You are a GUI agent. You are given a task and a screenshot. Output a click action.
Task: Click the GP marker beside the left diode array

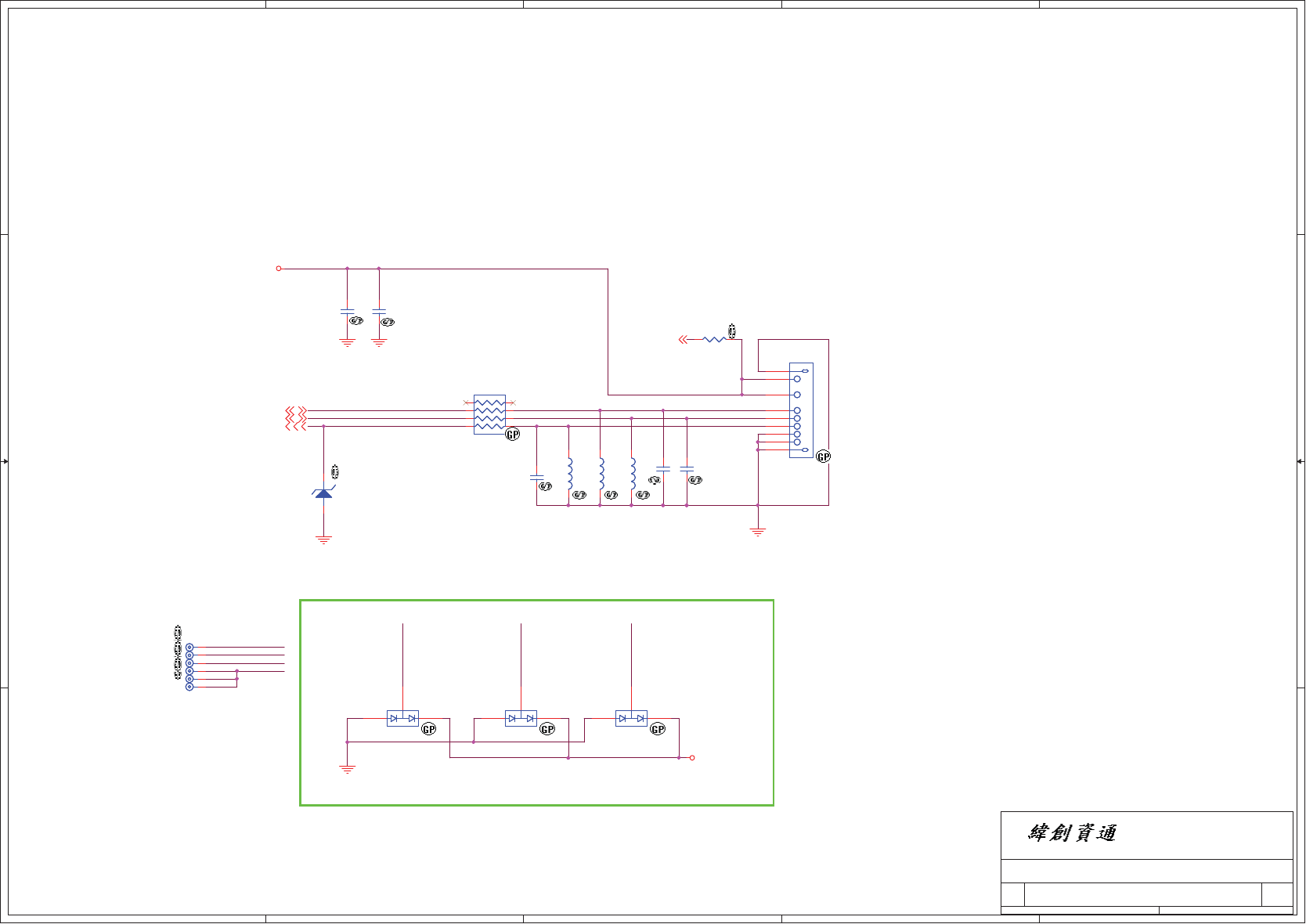click(x=429, y=729)
